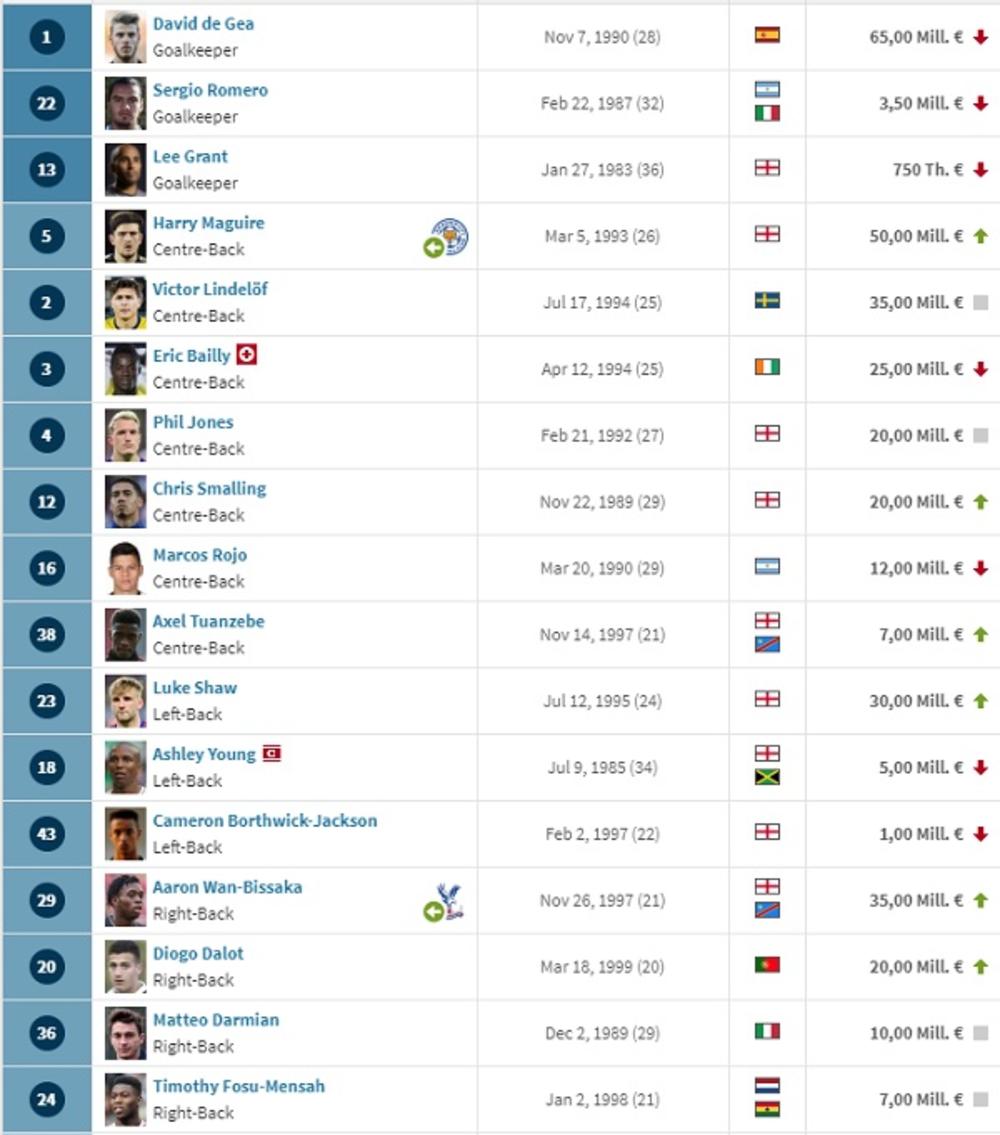Image resolution: width=1000 pixels, height=1135 pixels.
Task: Click Luke Shaw's portrait photo
Action: click(x=125, y=701)
